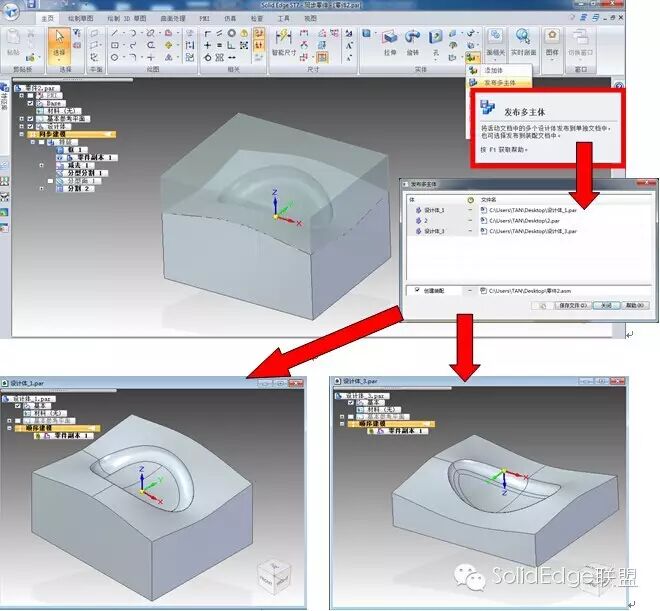Toggle 设计体 checkbox in PathFinder tree
Viewport: 660px width, 611px height.
click(x=30, y=127)
